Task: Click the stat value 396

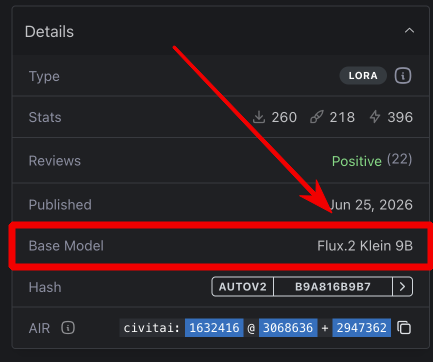Action: click(x=400, y=117)
